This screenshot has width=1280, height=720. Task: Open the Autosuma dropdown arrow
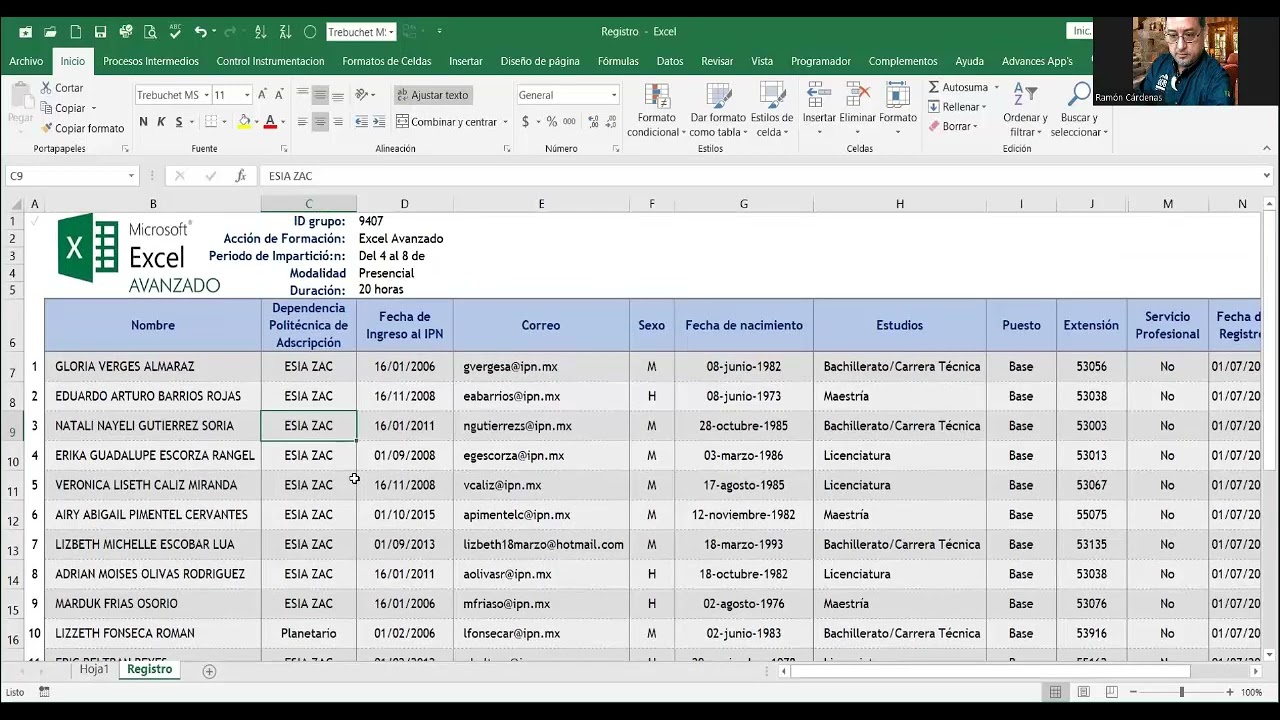[x=995, y=87]
